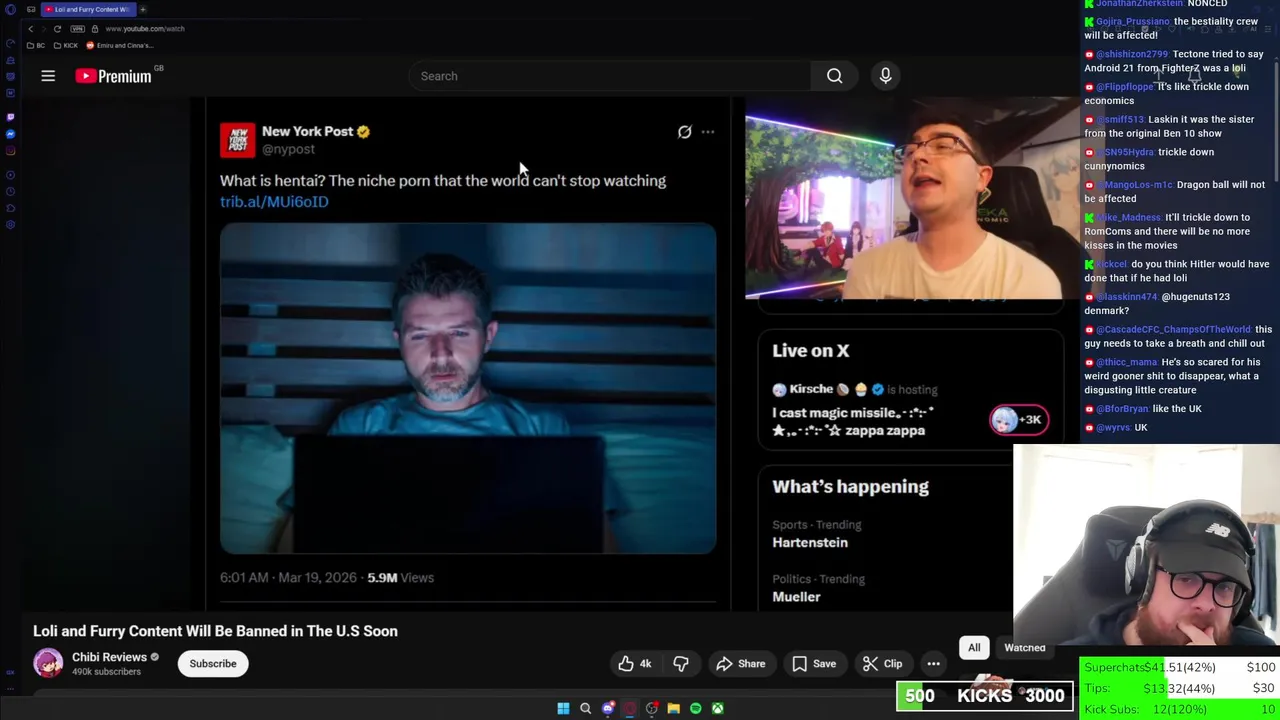Open the tweet's article preview image
Image resolution: width=1280 pixels, height=720 pixels.
tap(468, 388)
